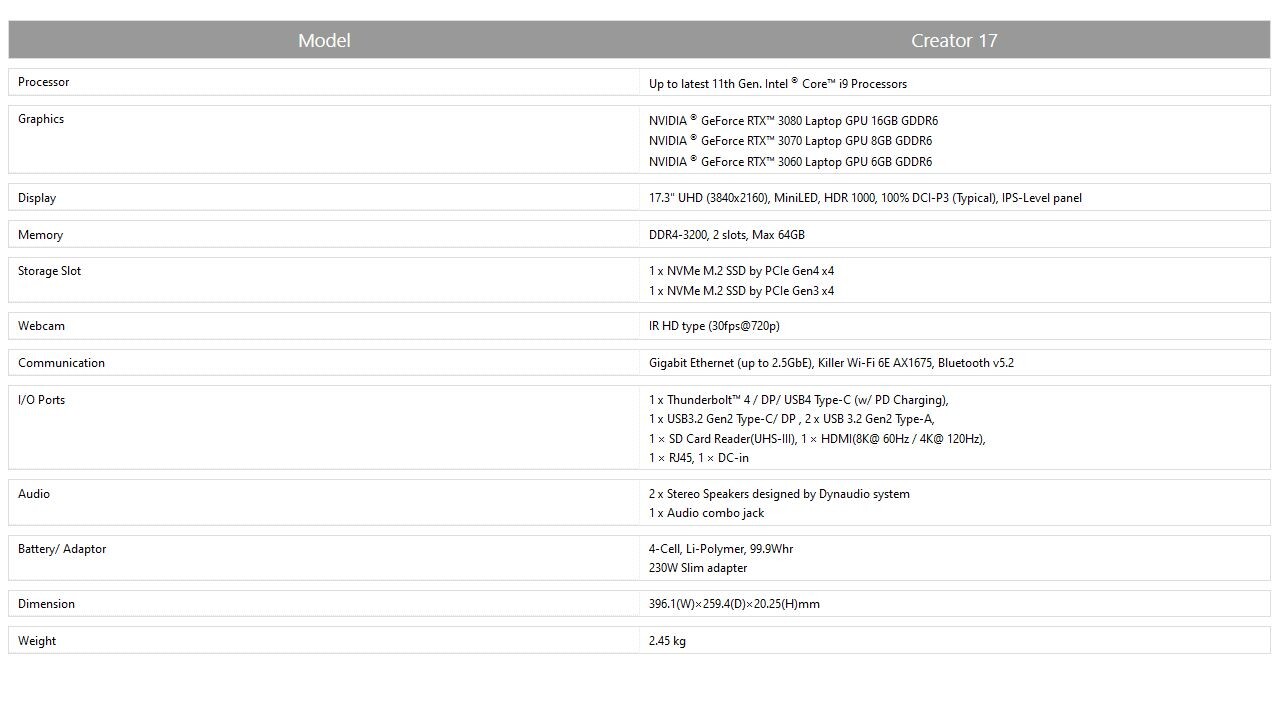The image size is (1279, 707).
Task: Click the RJ45 and DC-in line
Action: coord(699,458)
